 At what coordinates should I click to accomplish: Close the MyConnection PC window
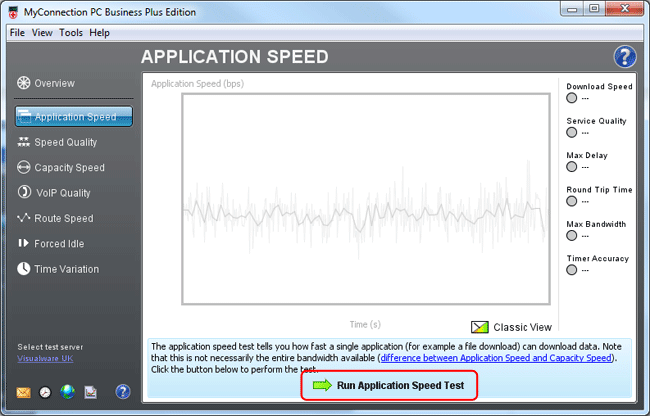625,9
